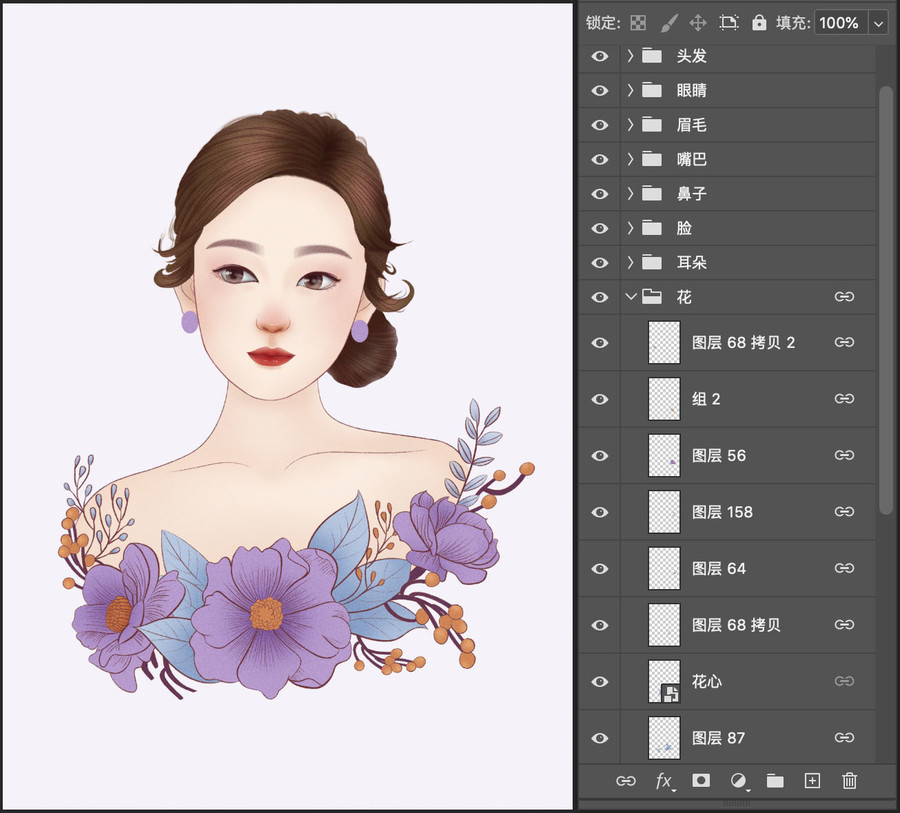Hide the 鼻子 group
The width and height of the screenshot is (900, 813).
click(x=600, y=194)
